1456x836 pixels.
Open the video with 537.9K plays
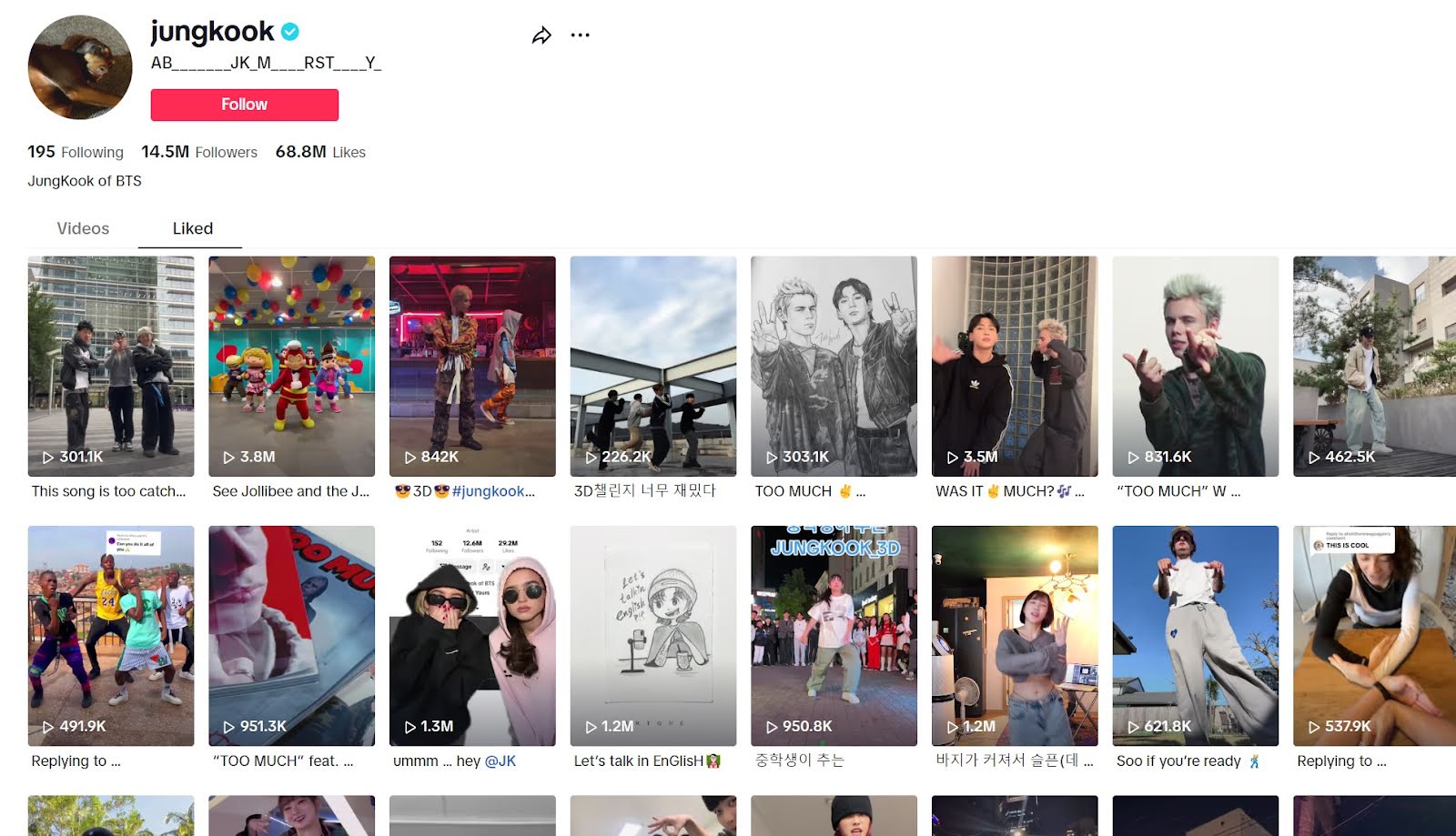click(1374, 636)
